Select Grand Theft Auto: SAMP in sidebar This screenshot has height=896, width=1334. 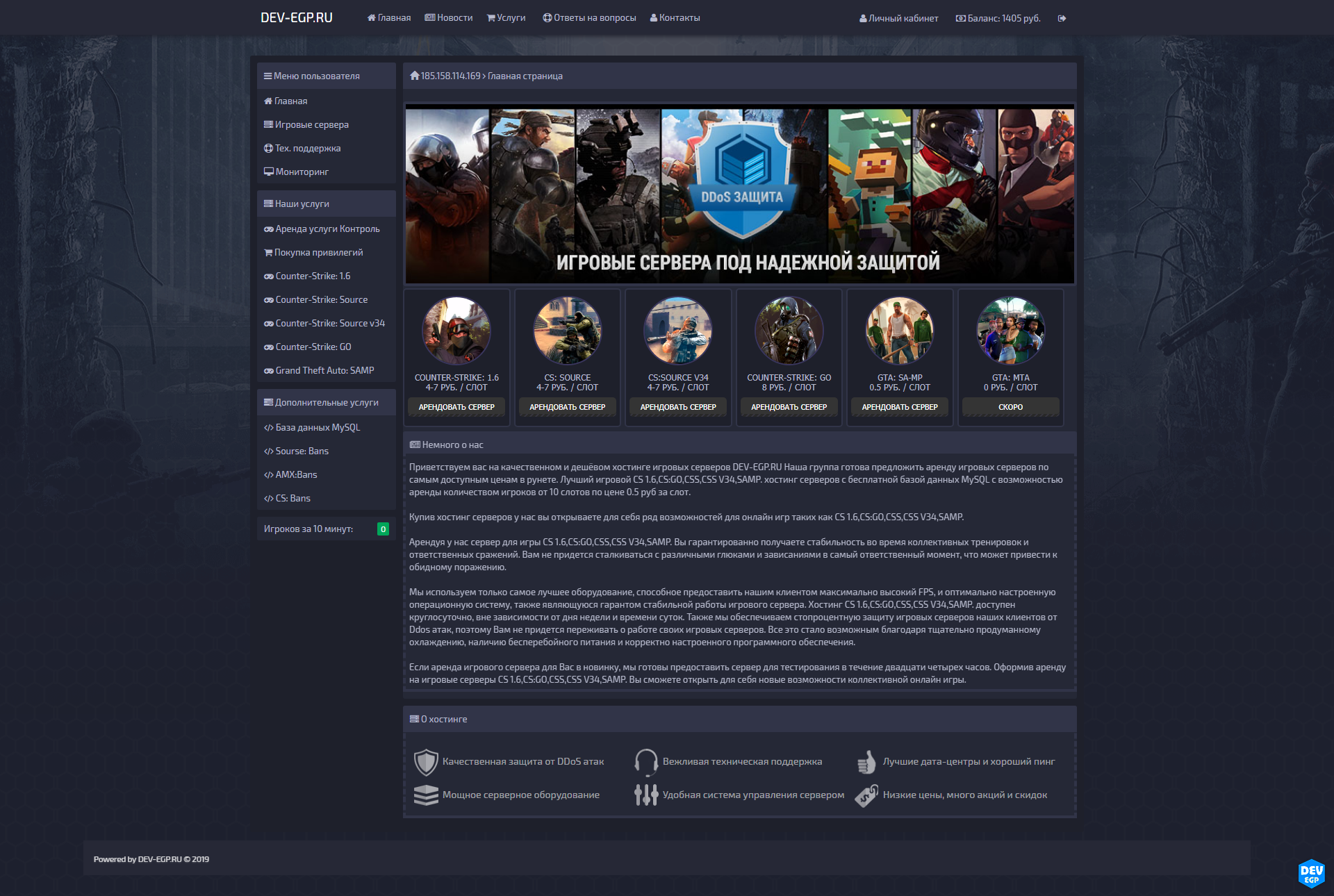327,370
